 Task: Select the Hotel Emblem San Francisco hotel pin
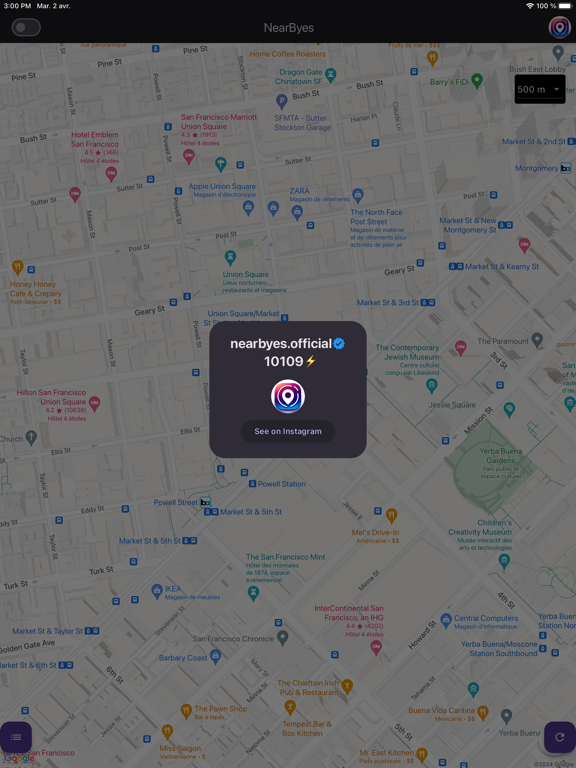pos(112,174)
